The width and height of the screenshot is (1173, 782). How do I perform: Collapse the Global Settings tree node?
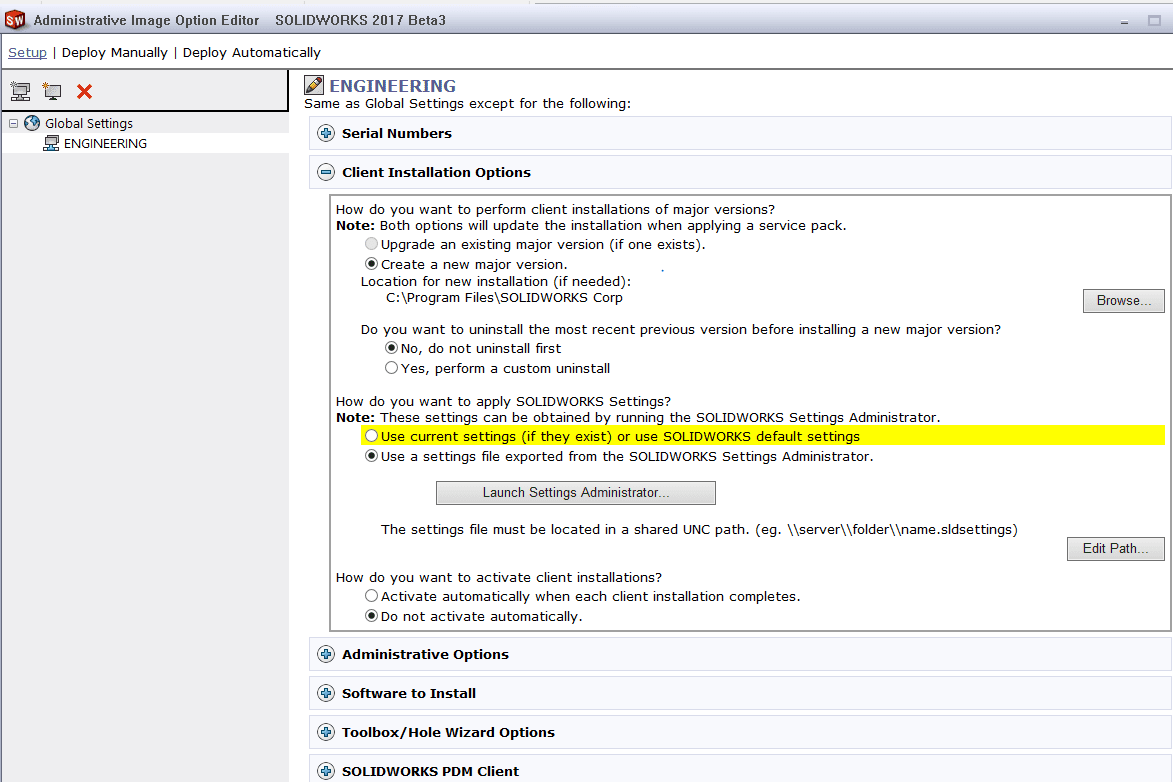(x=13, y=123)
